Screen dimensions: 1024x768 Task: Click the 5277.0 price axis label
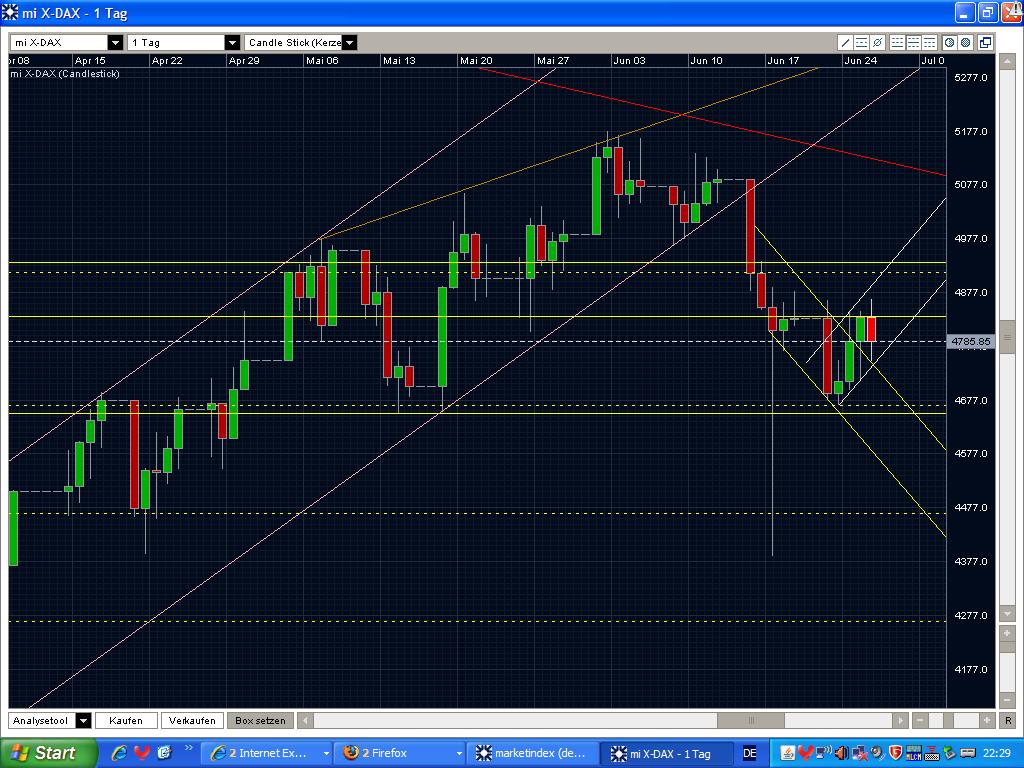(x=971, y=77)
